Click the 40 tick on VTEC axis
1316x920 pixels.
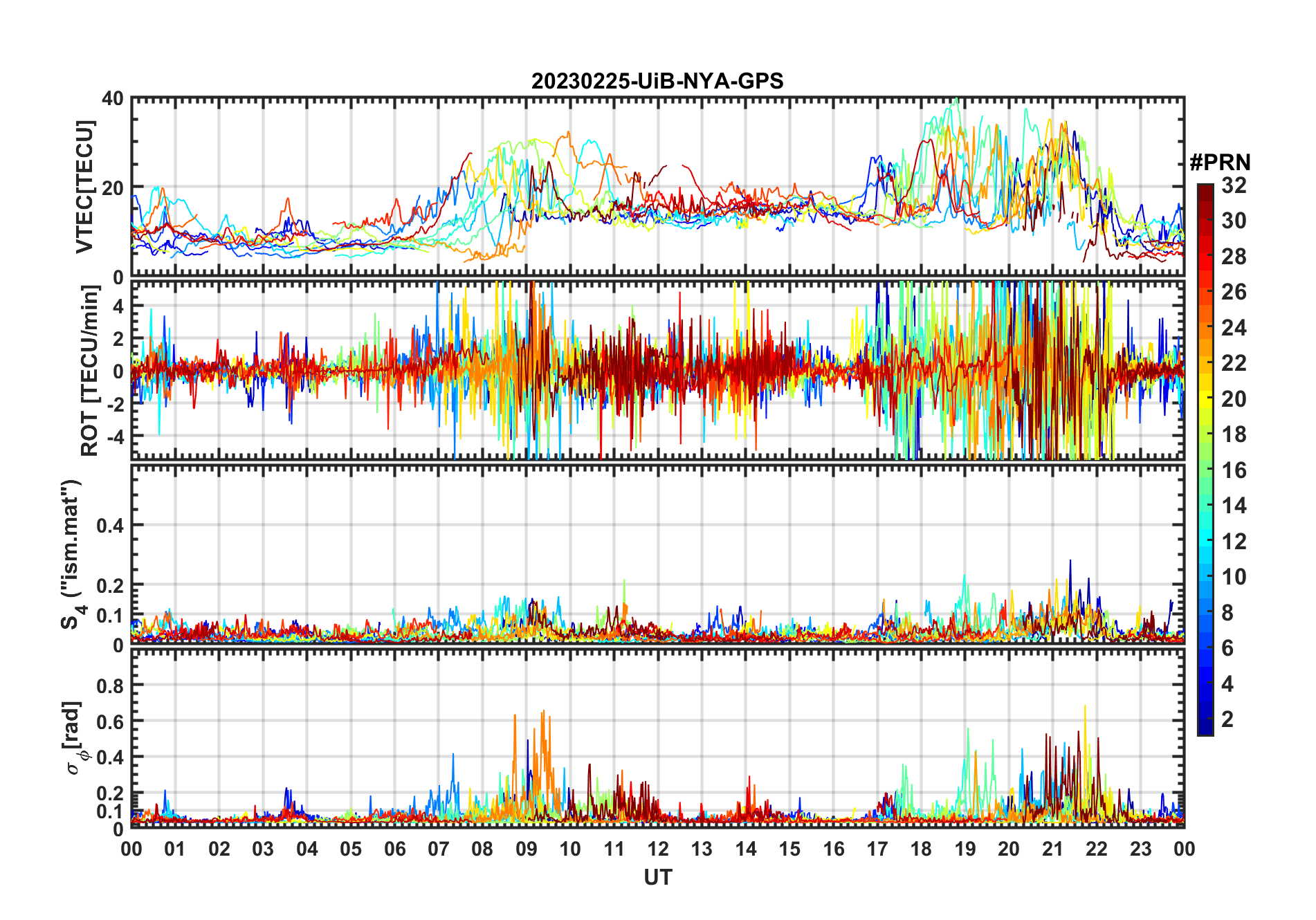[113, 98]
